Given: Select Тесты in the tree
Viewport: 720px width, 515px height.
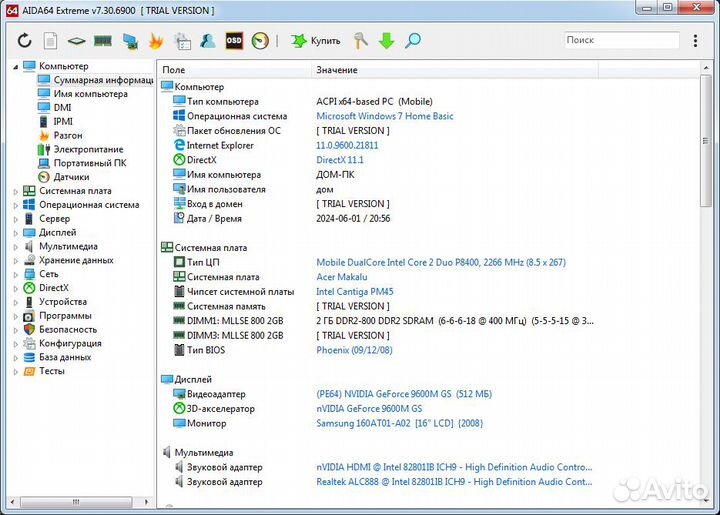Looking at the screenshot, I should coord(51,371).
